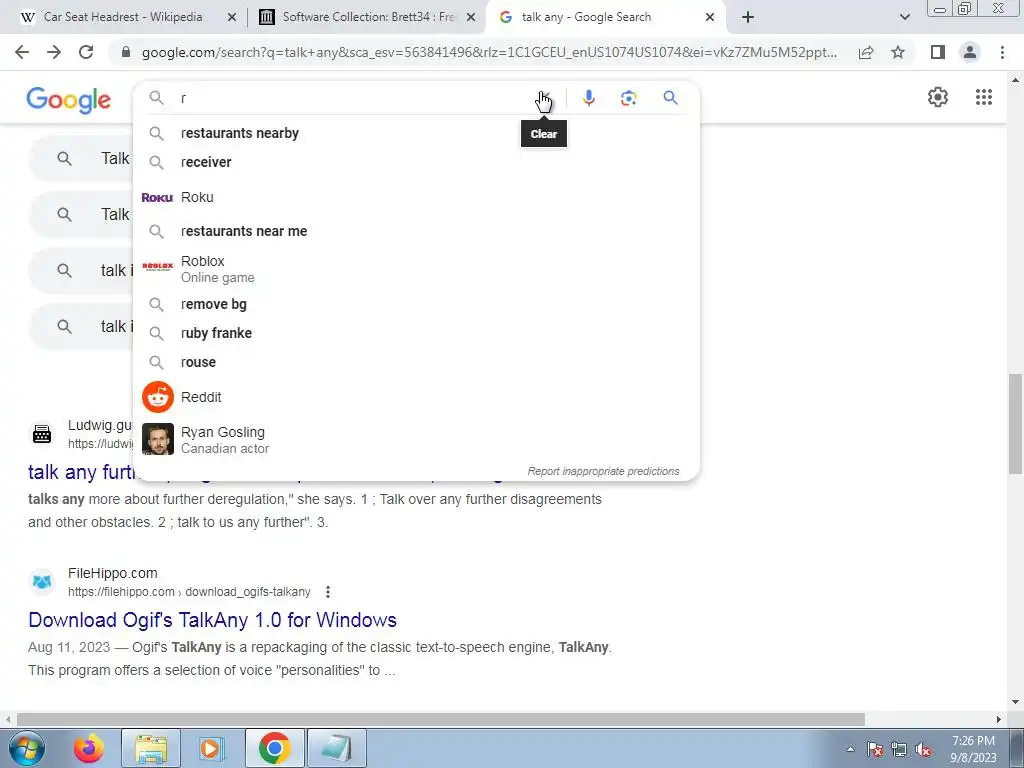Screen dimensions: 1024x768
Task: Click the FileHippo.com site name
Action: [x=112, y=573]
